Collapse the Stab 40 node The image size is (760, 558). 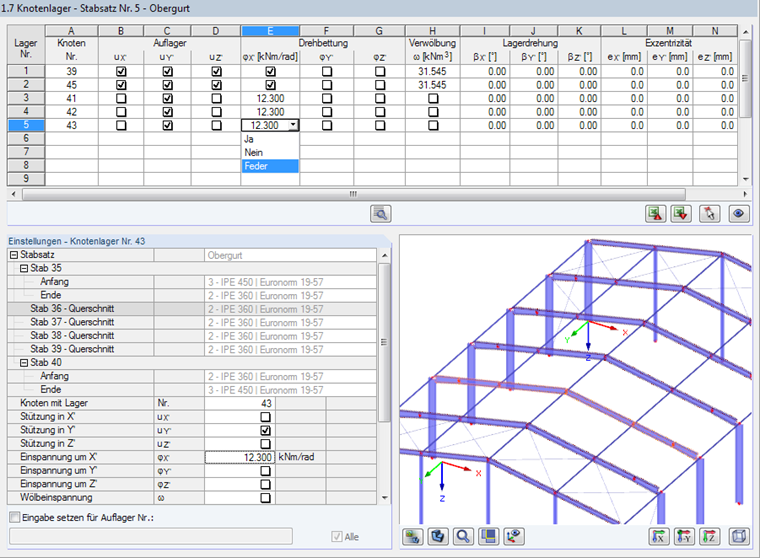(x=24, y=363)
